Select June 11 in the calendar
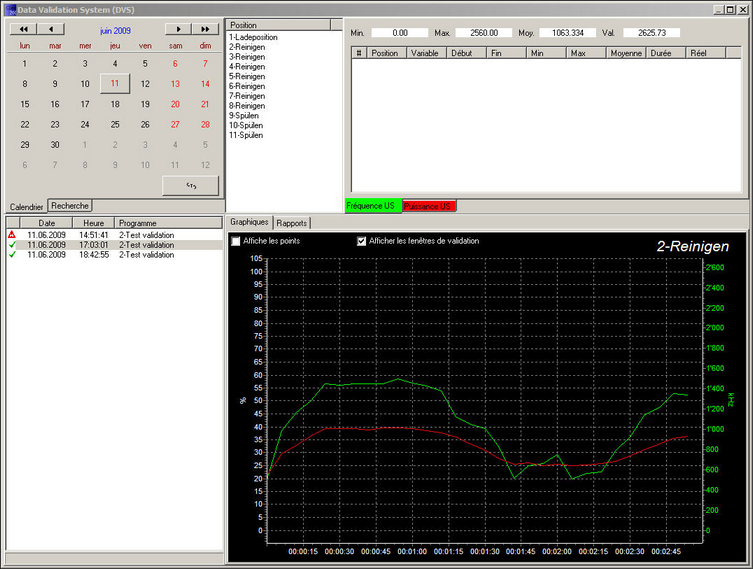Image resolution: width=753 pixels, height=569 pixels. pyautogui.click(x=115, y=84)
